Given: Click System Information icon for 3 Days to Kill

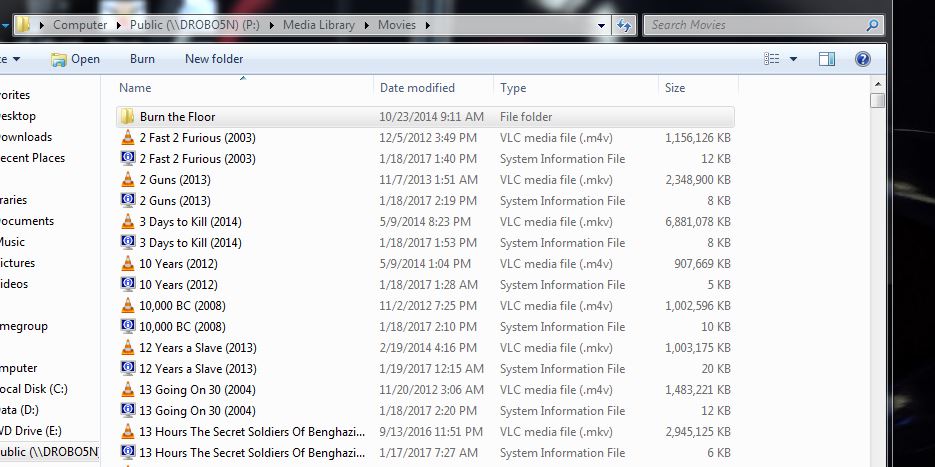Looking at the screenshot, I should (x=128, y=243).
